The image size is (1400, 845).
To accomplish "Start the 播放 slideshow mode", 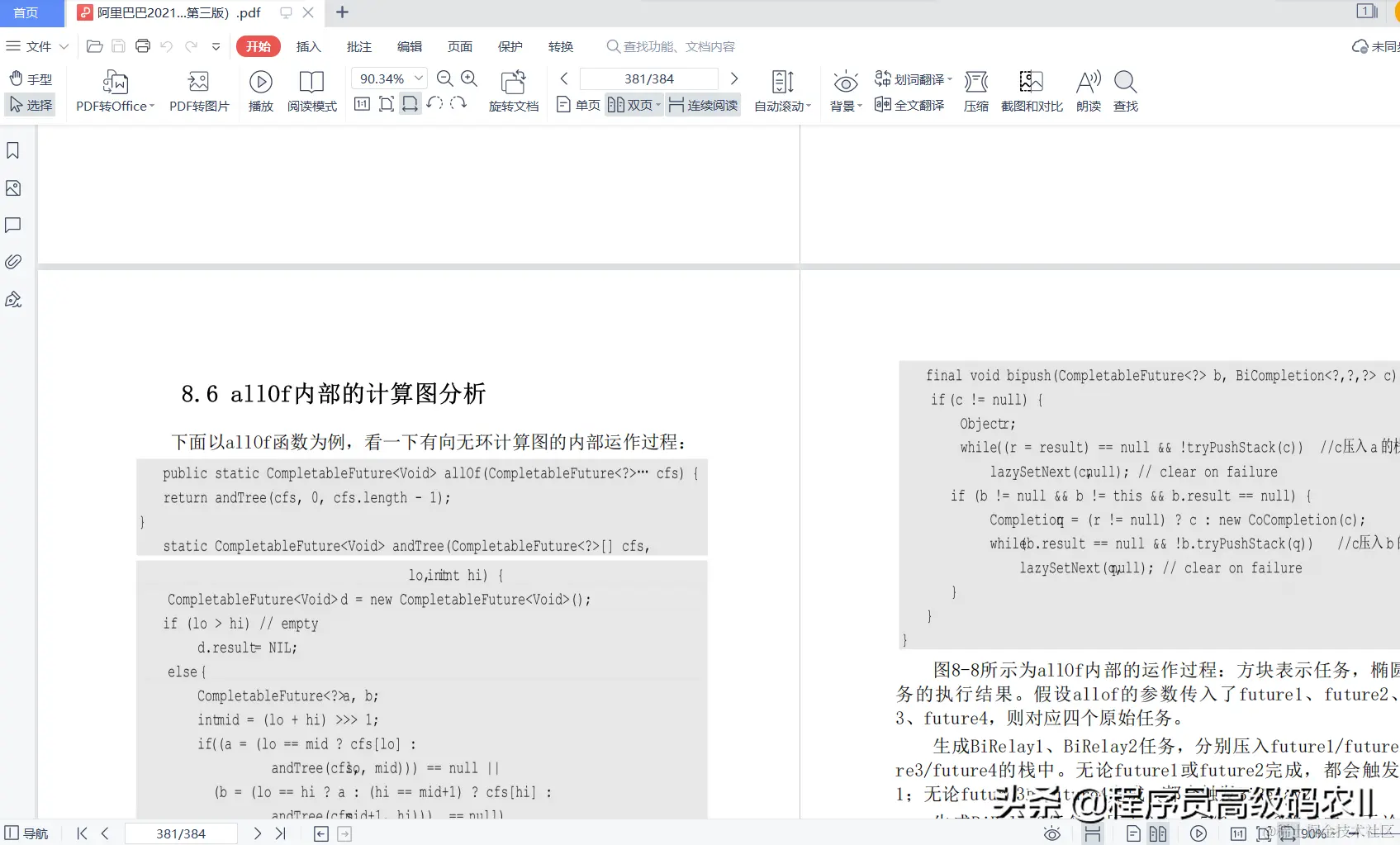I will click(x=260, y=91).
